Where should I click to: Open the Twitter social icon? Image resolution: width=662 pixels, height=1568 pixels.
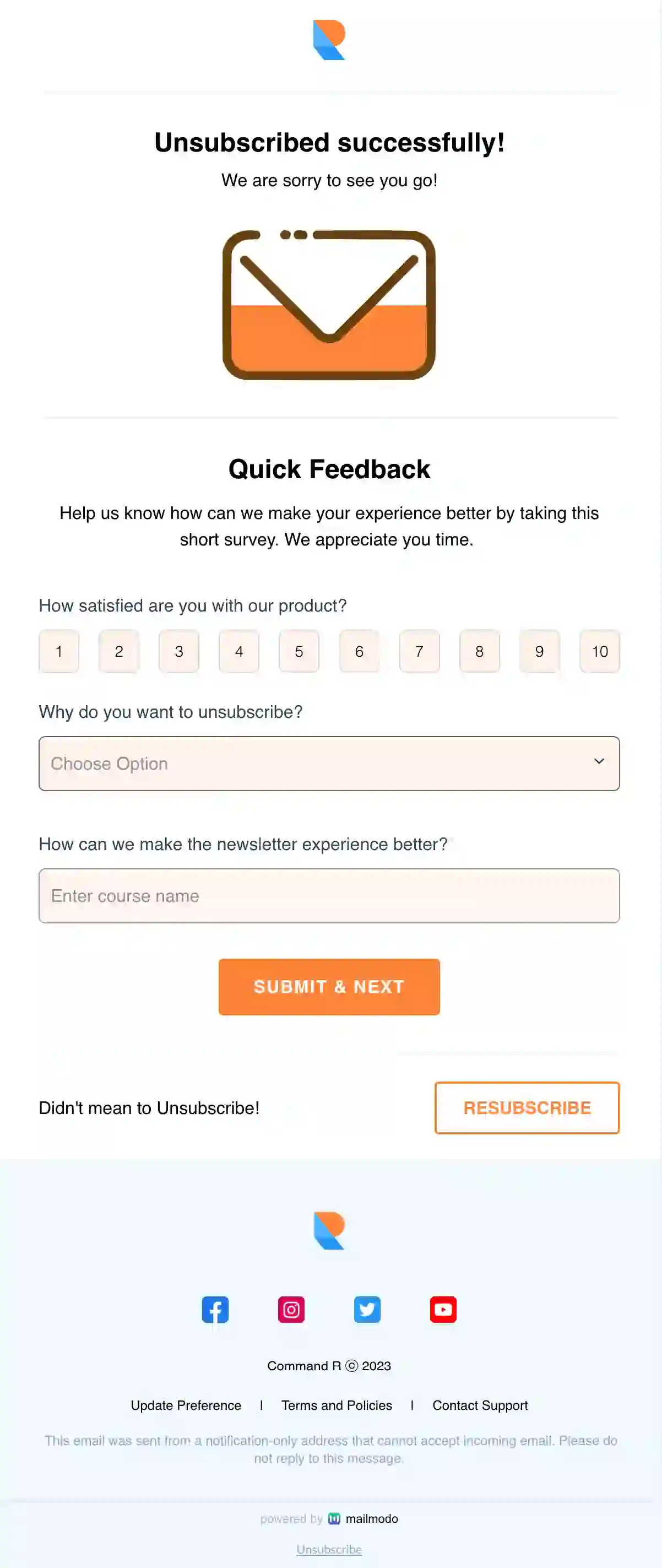367,1310
